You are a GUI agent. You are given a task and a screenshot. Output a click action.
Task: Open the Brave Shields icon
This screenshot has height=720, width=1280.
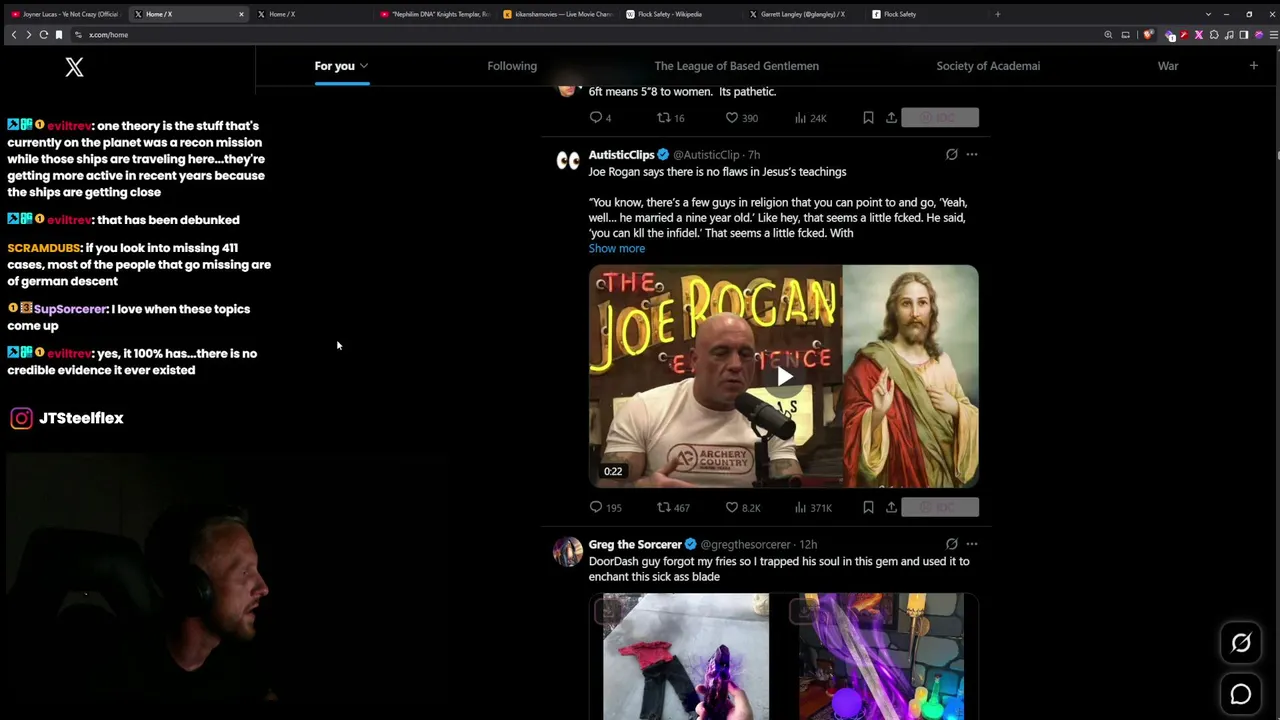(x=1148, y=35)
